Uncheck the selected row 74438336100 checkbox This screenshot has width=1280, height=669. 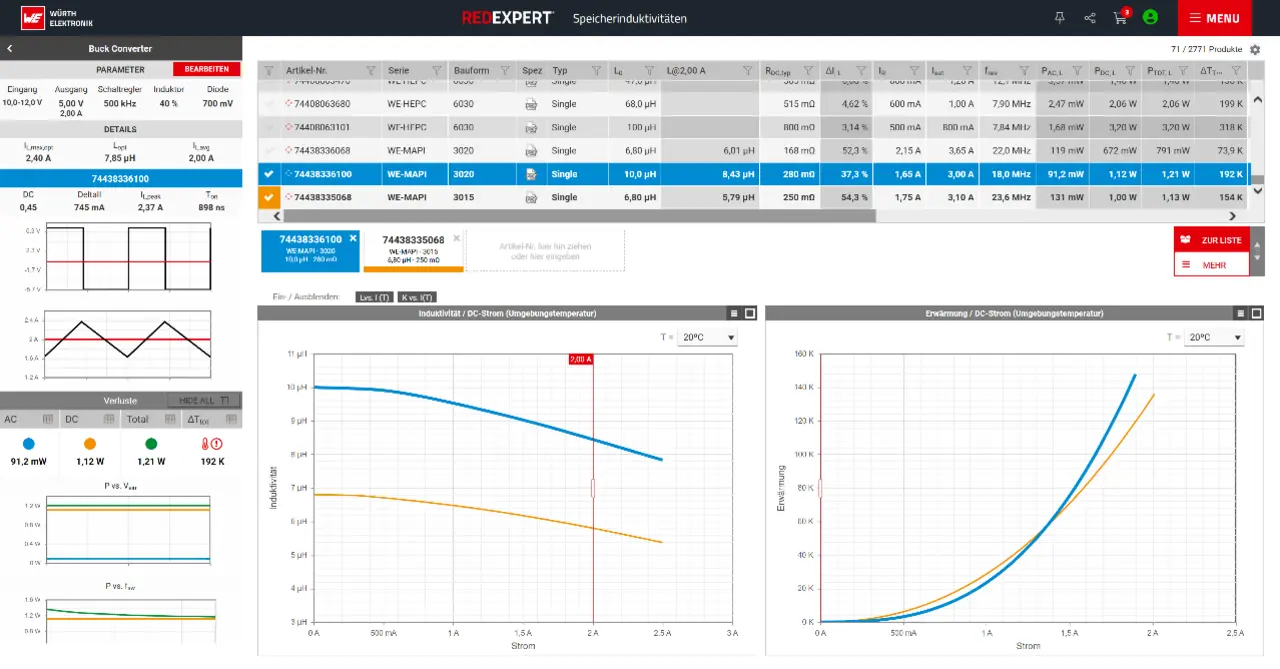tap(268, 174)
